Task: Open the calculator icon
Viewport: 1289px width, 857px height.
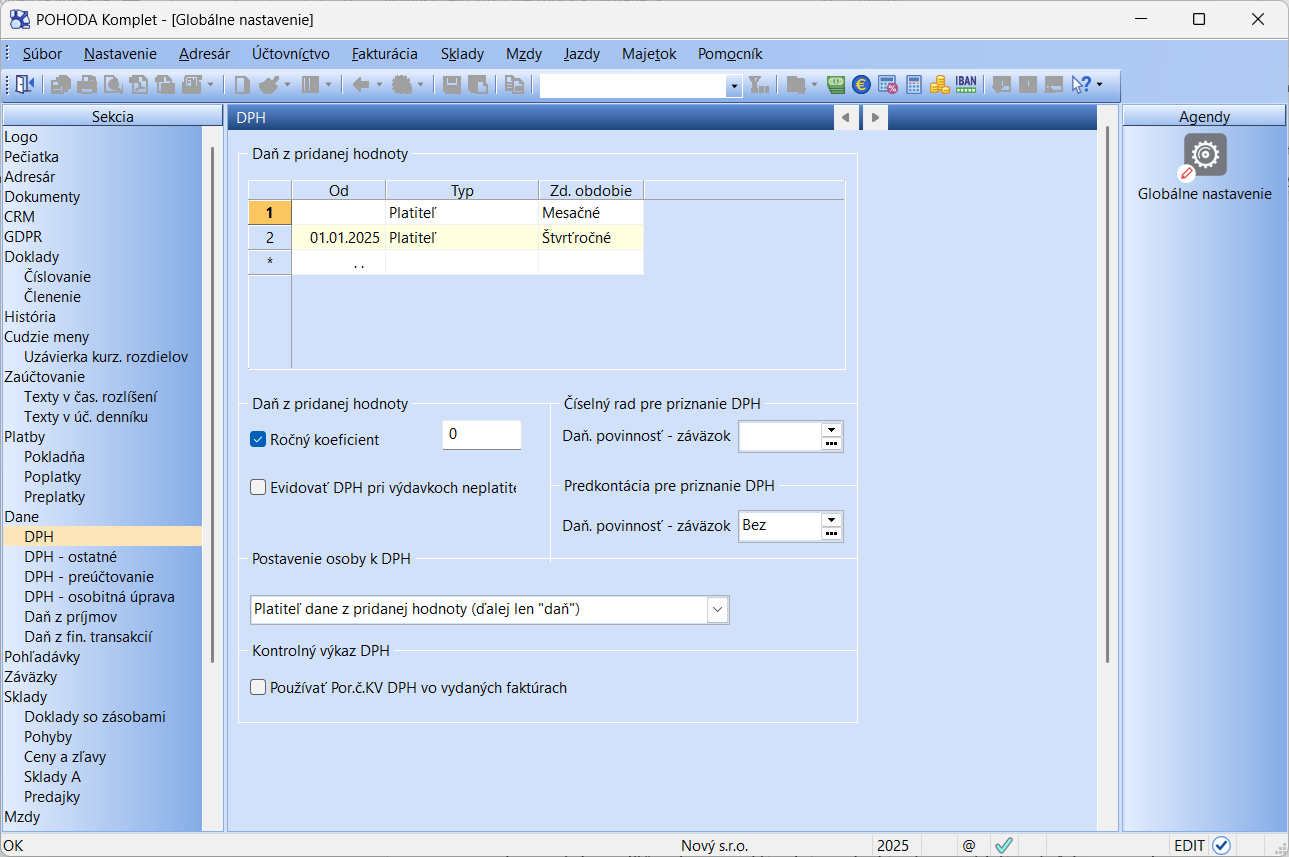Action: click(913, 85)
